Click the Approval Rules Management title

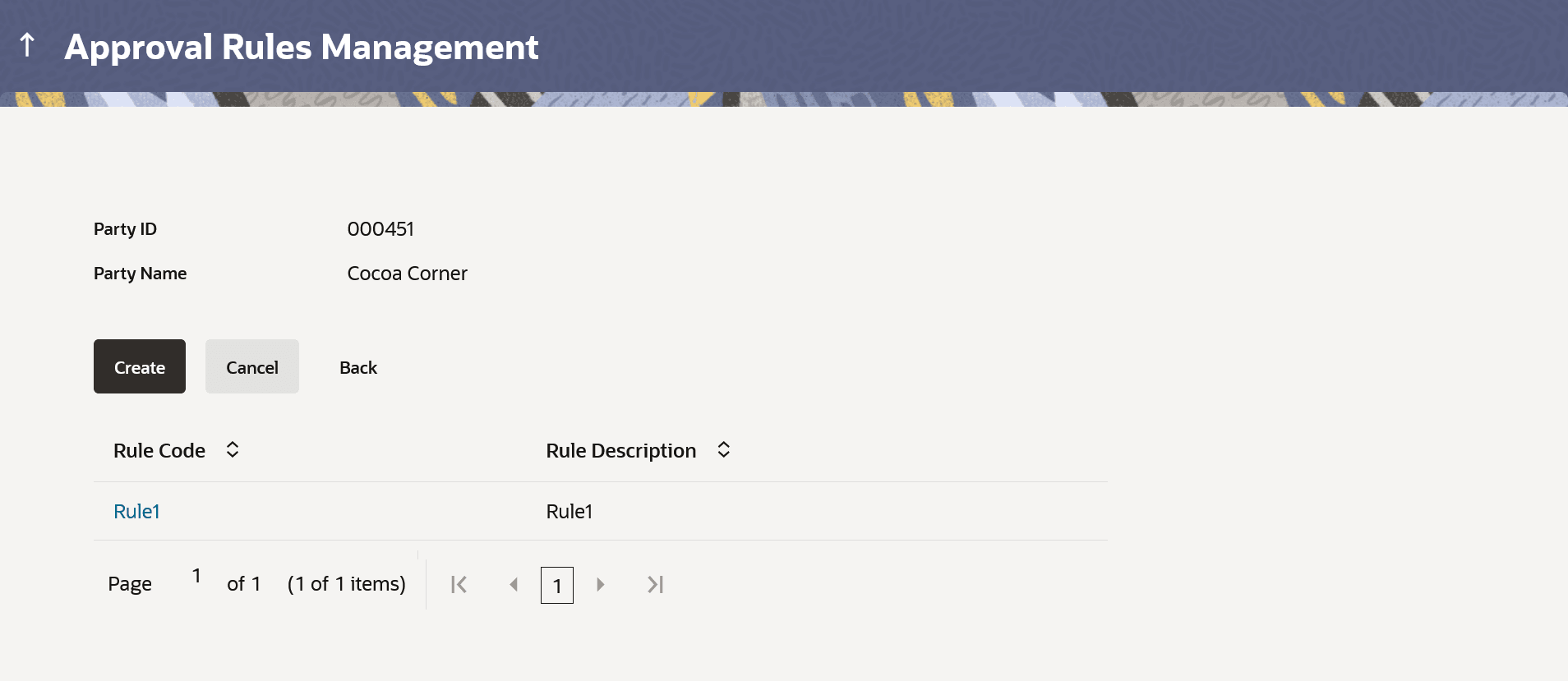(x=302, y=47)
